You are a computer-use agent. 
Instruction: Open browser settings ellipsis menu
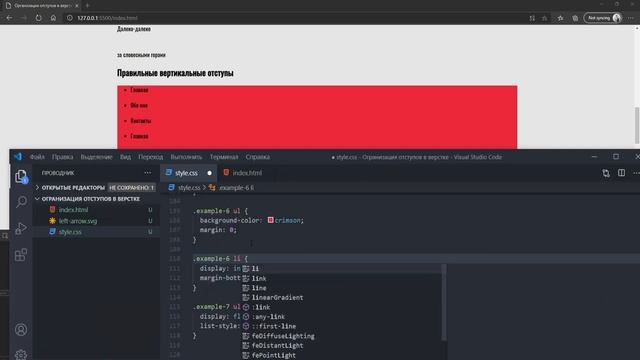pos(631,18)
